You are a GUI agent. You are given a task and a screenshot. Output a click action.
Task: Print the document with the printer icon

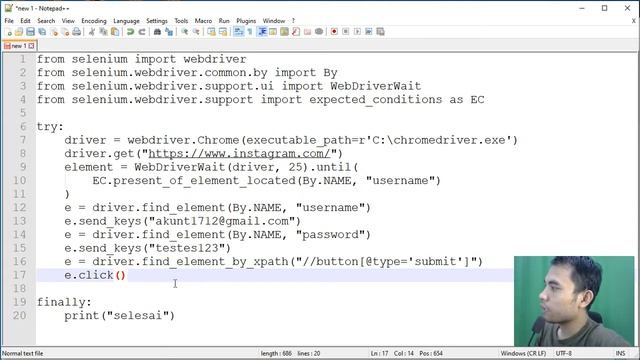pos(76,32)
